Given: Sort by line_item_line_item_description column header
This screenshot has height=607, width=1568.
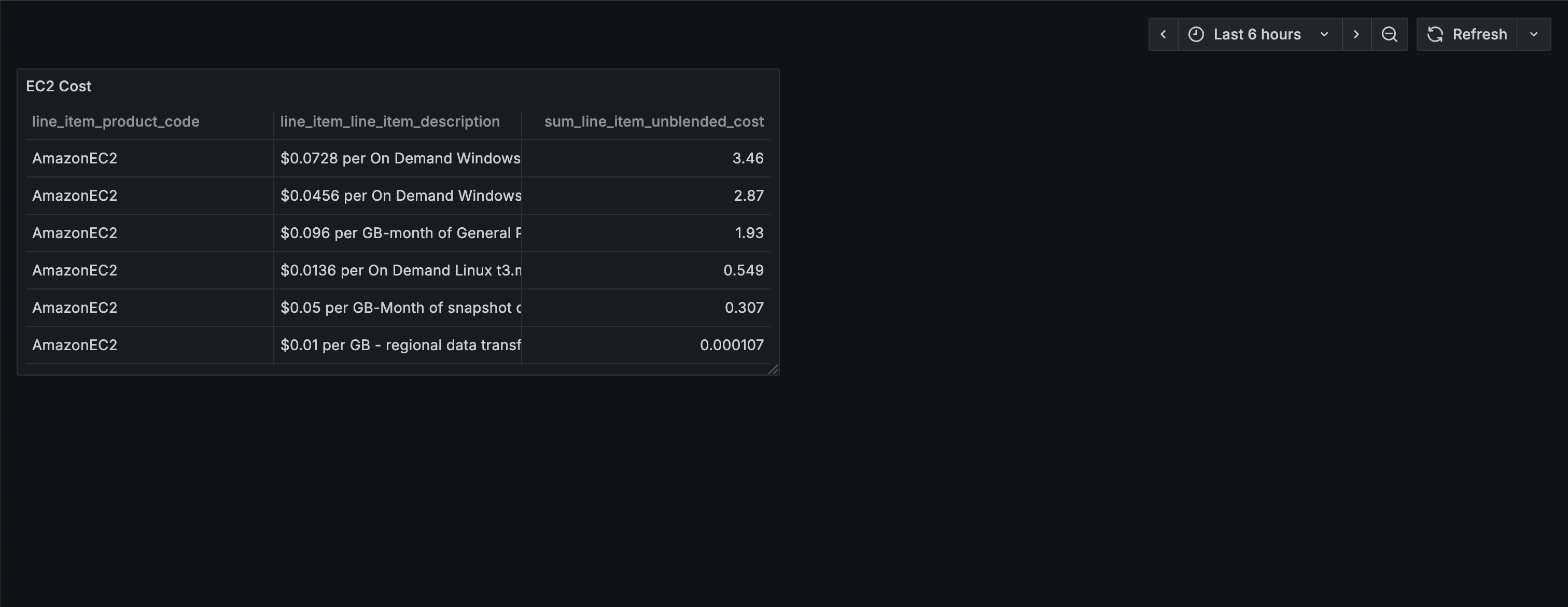Looking at the screenshot, I should (x=389, y=122).
